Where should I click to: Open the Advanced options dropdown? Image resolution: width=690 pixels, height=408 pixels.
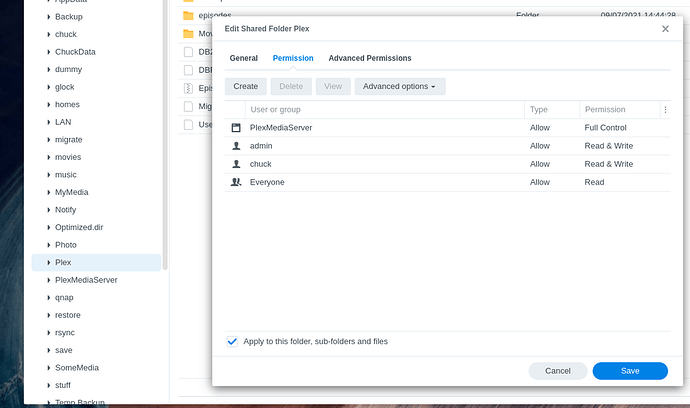tap(400, 86)
